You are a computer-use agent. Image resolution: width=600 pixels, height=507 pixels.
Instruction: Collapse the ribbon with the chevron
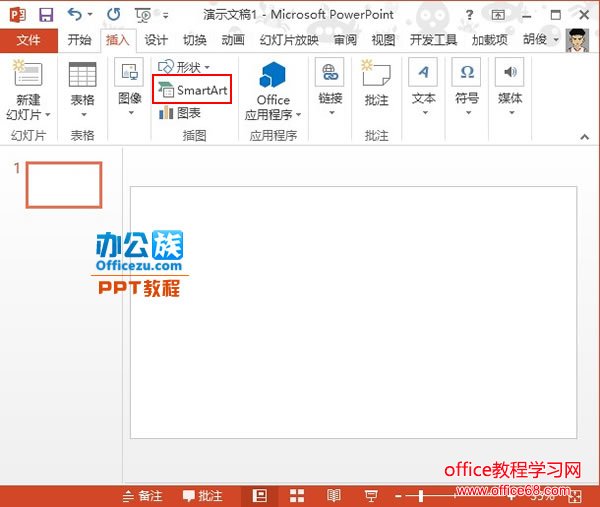[584, 137]
